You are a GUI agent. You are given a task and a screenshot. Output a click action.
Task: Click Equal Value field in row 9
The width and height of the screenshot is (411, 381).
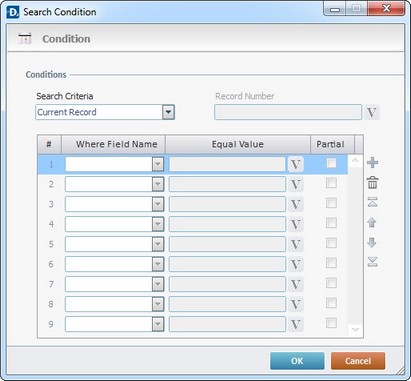pos(227,324)
